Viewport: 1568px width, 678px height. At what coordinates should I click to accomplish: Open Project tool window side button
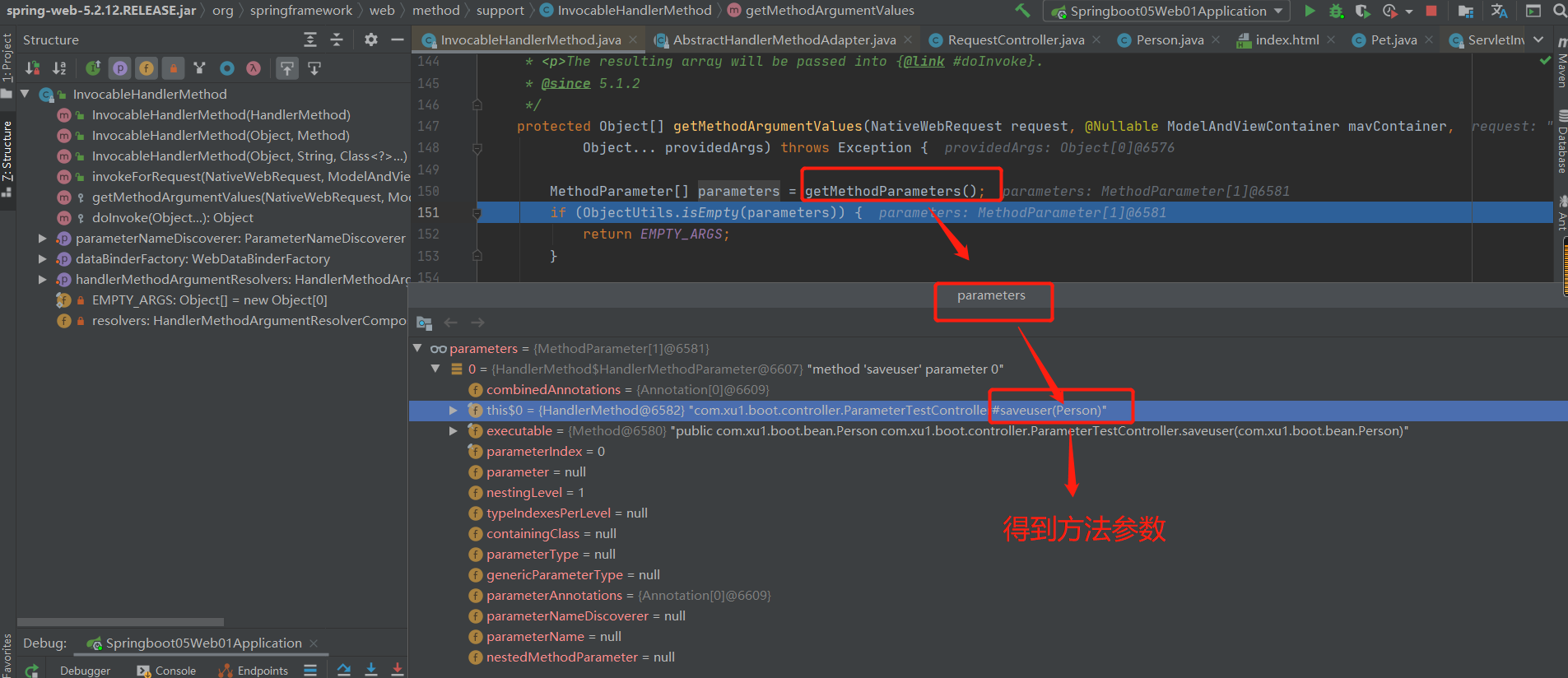pyautogui.click(x=7, y=64)
